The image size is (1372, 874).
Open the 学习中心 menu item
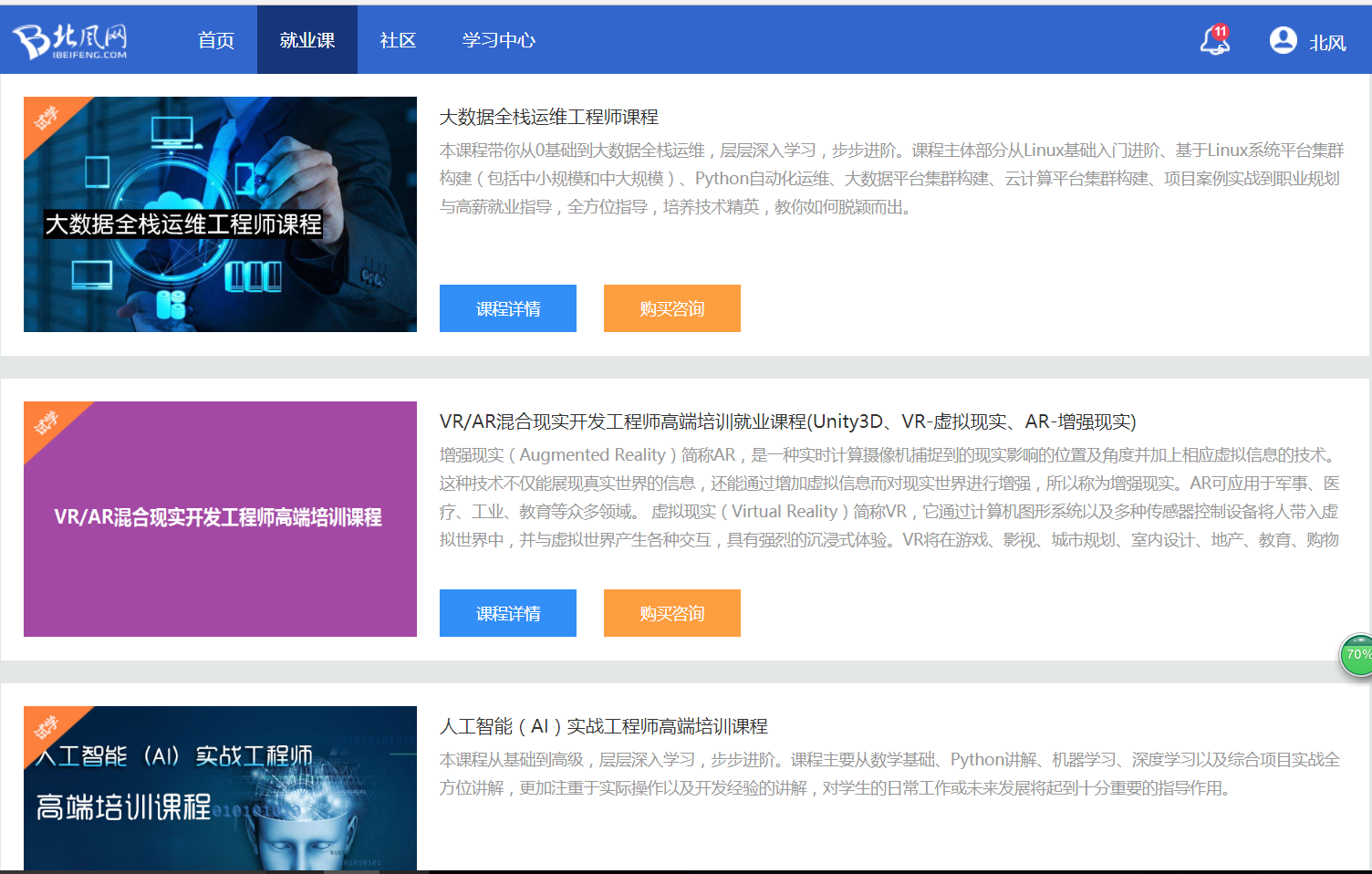click(498, 39)
